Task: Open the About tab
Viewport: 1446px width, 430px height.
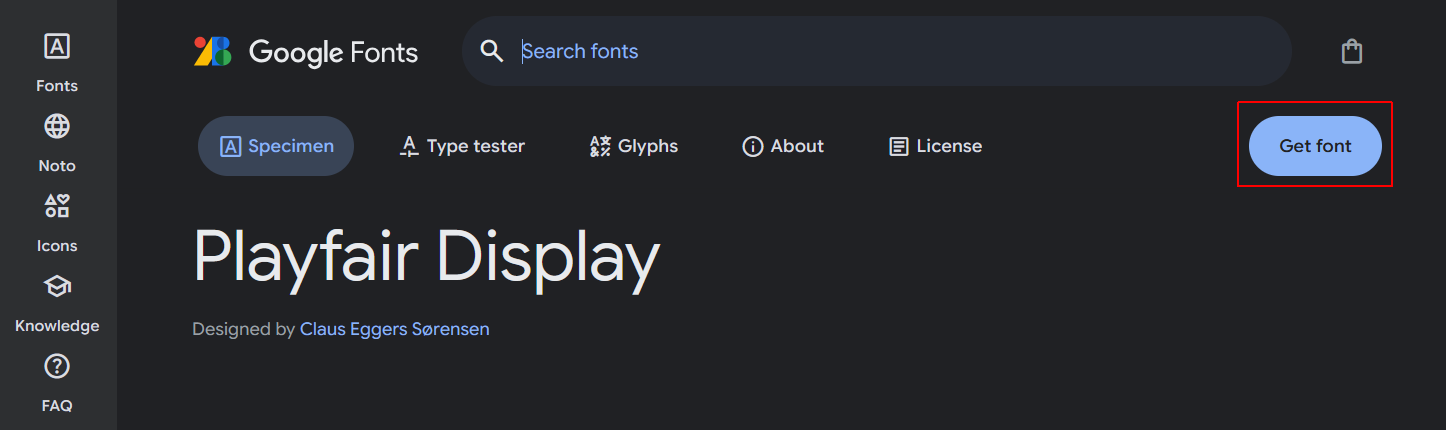Action: coord(783,146)
